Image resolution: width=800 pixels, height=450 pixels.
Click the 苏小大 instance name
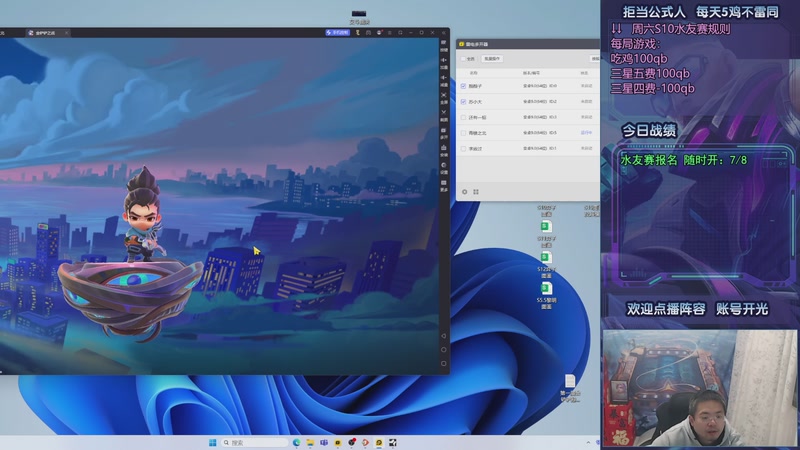[475, 102]
